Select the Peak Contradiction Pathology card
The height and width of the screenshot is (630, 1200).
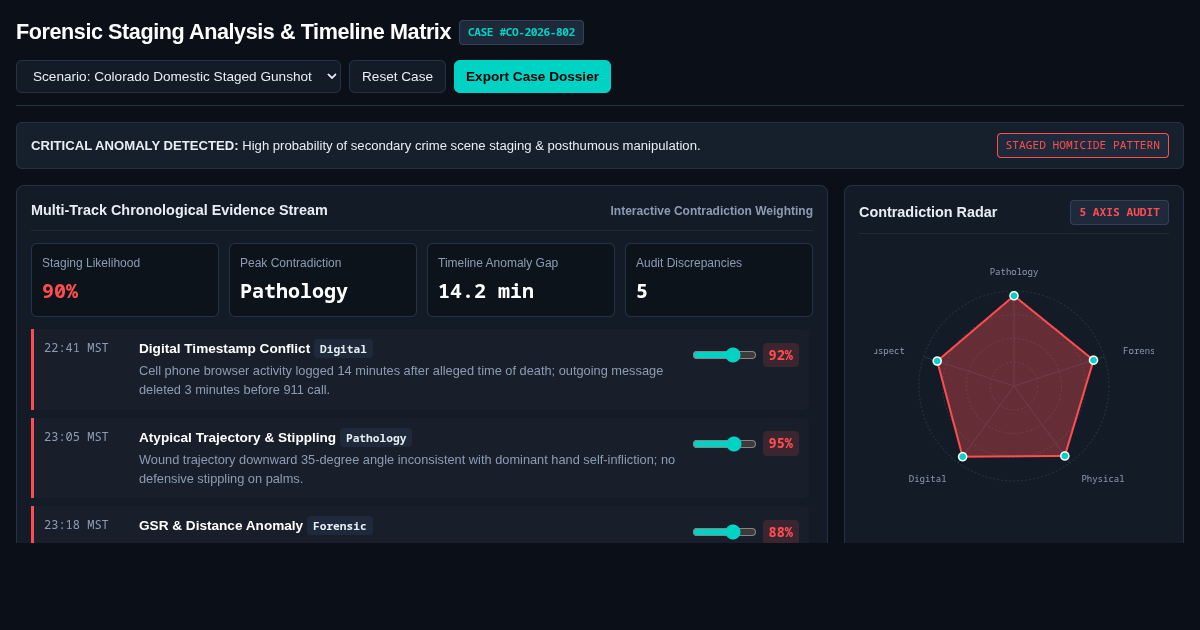(x=323, y=280)
